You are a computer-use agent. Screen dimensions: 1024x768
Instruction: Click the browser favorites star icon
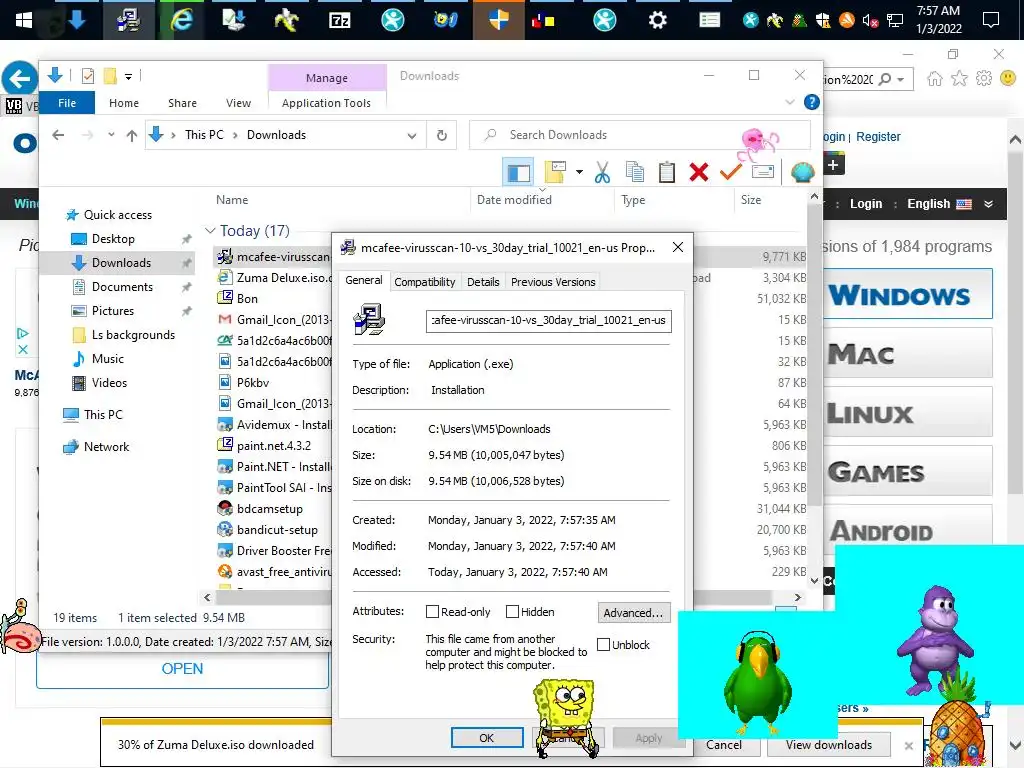click(x=959, y=79)
